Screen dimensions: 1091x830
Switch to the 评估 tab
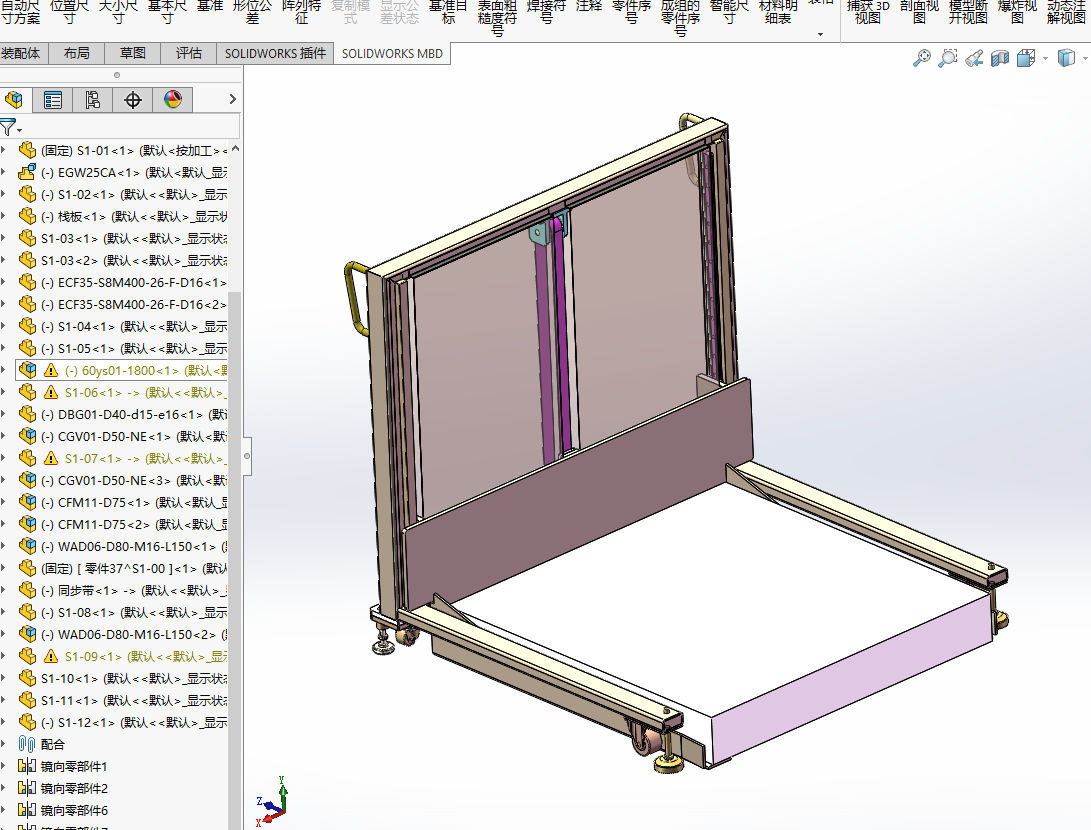tap(189, 54)
